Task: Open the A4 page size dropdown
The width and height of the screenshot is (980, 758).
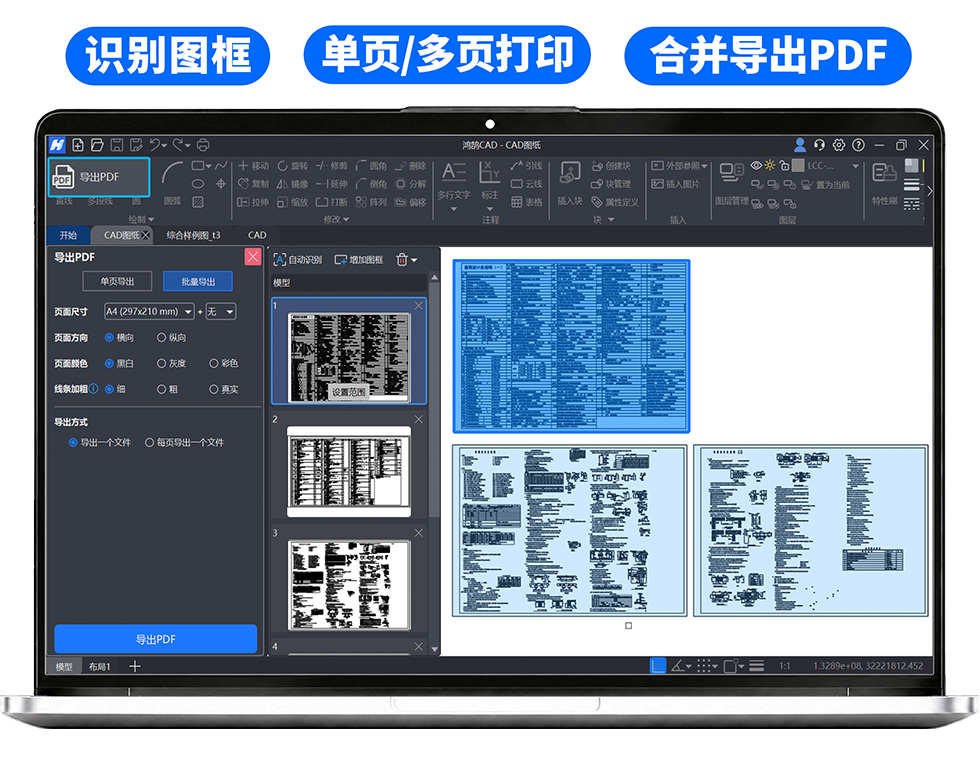Action: [149, 311]
